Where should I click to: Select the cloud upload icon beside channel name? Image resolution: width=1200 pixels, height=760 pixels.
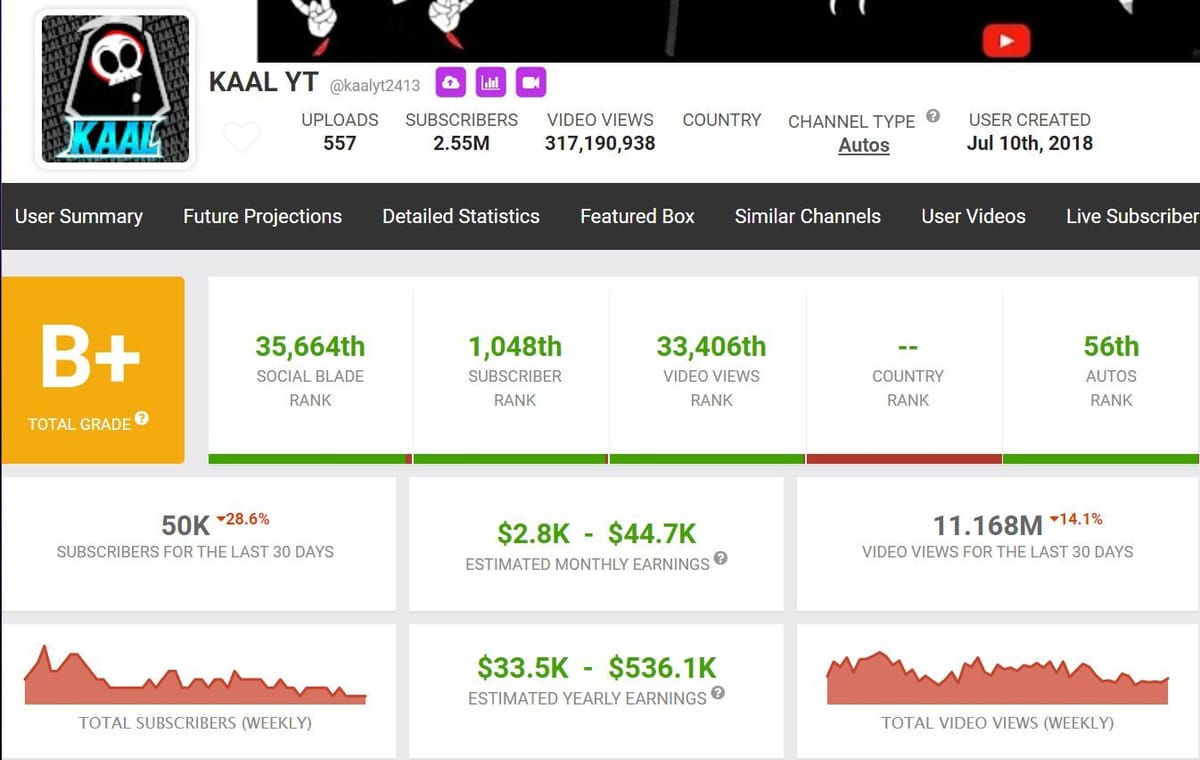(x=450, y=84)
